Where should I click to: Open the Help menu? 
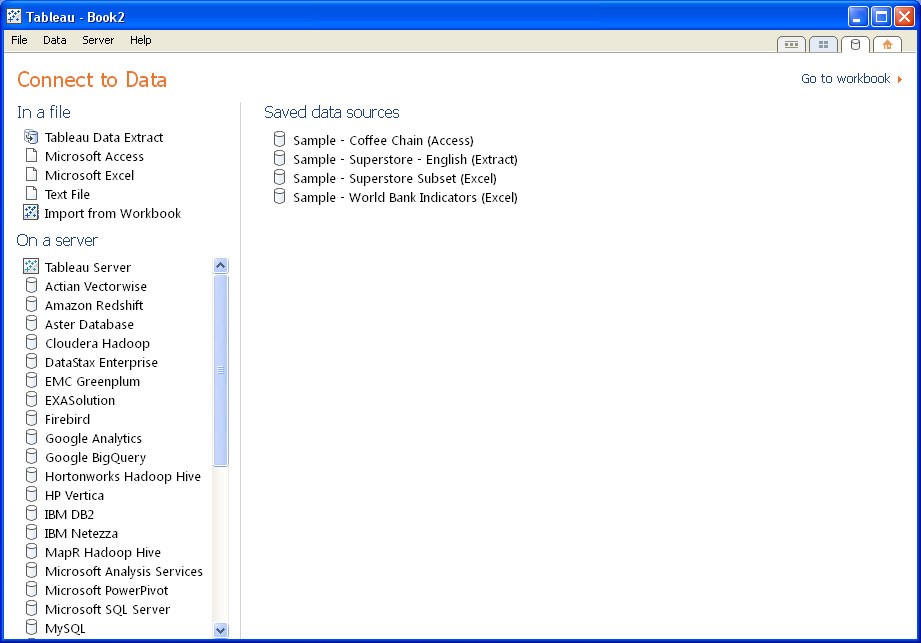click(x=141, y=40)
